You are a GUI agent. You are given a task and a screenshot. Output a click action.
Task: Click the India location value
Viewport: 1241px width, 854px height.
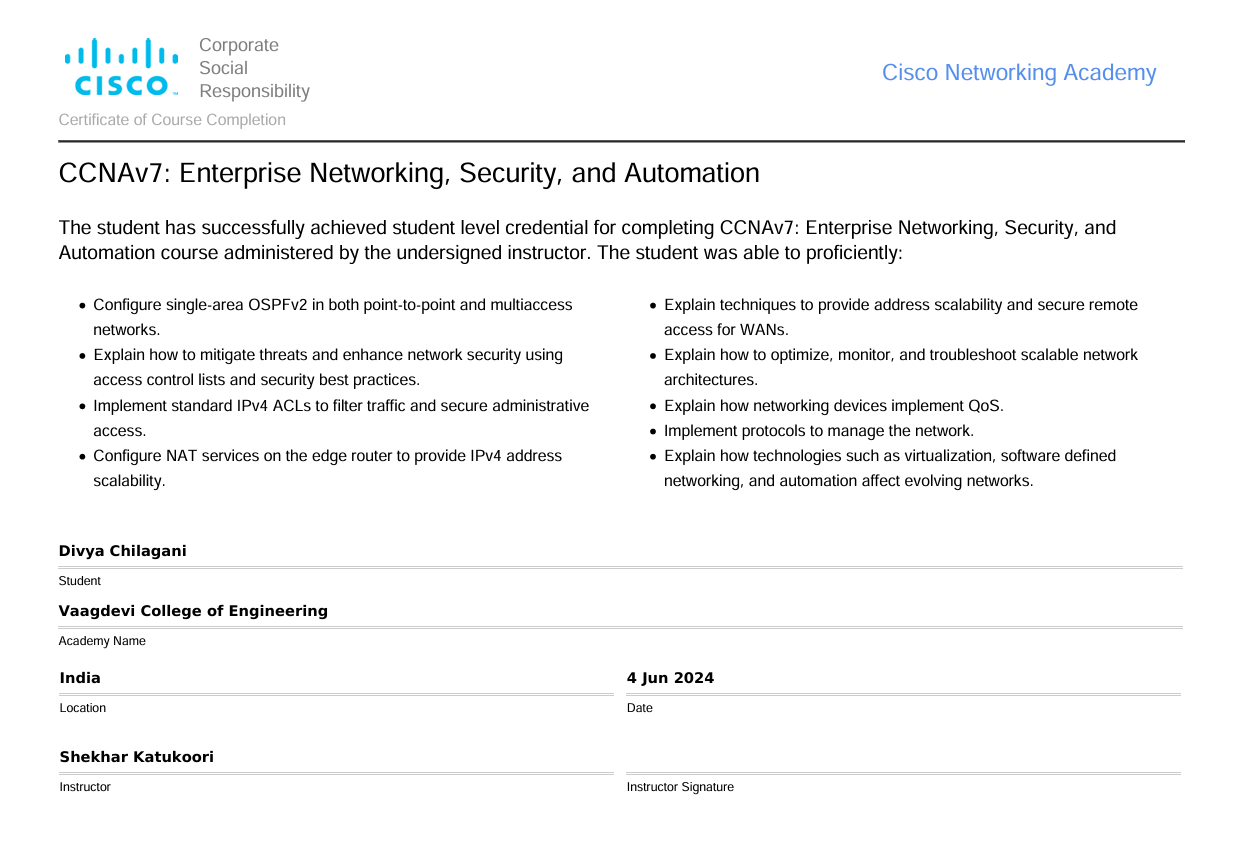click(x=80, y=678)
